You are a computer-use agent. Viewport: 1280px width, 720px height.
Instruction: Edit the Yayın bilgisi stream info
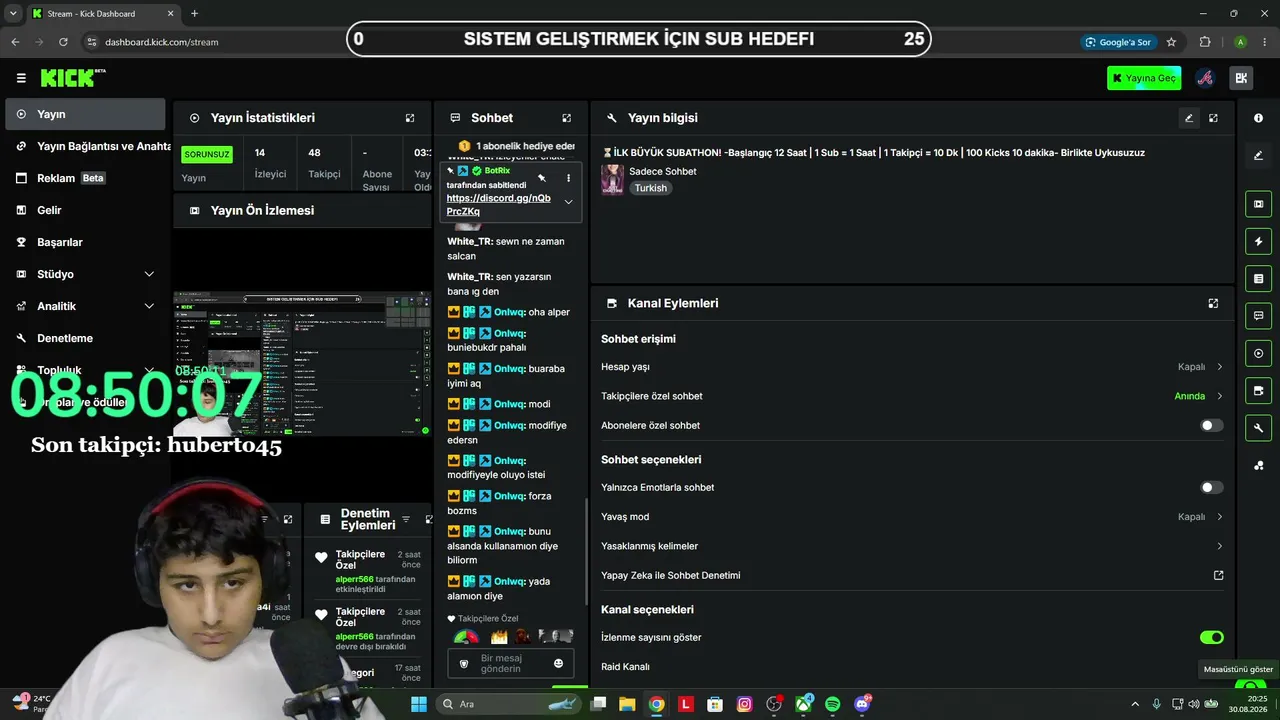point(1189,118)
